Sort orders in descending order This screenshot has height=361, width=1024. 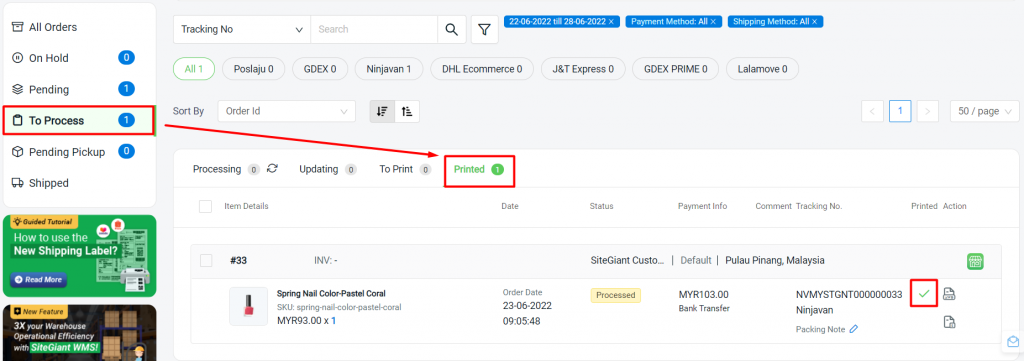(x=383, y=112)
